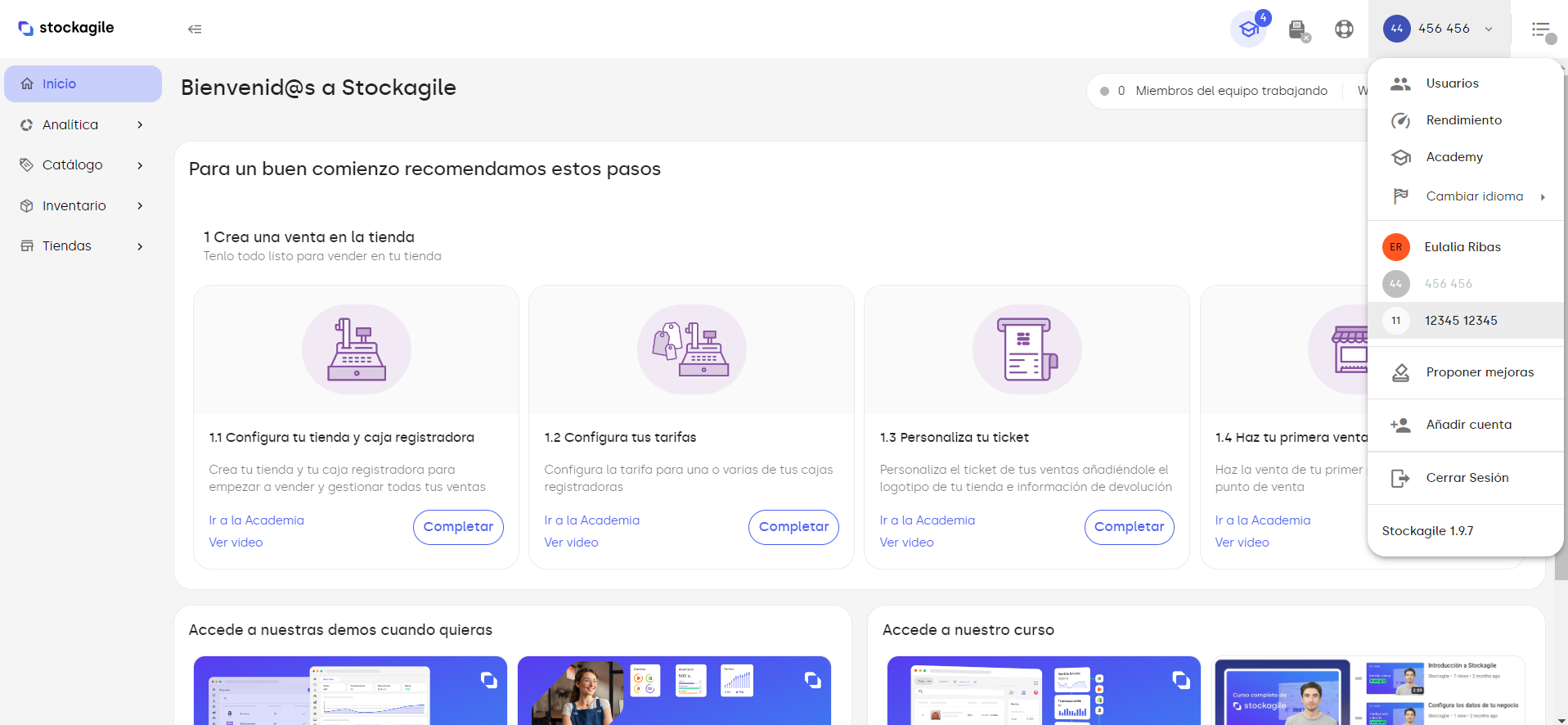1568x725 pixels.
Task: Collapse the sidebar with the arrow icon
Action: coord(195,29)
